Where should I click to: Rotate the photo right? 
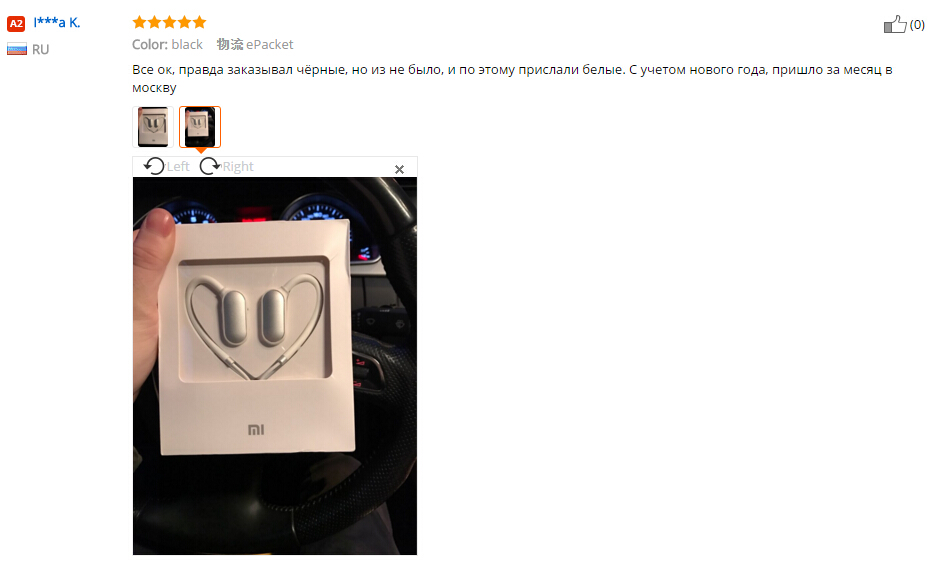pyautogui.click(x=209, y=166)
